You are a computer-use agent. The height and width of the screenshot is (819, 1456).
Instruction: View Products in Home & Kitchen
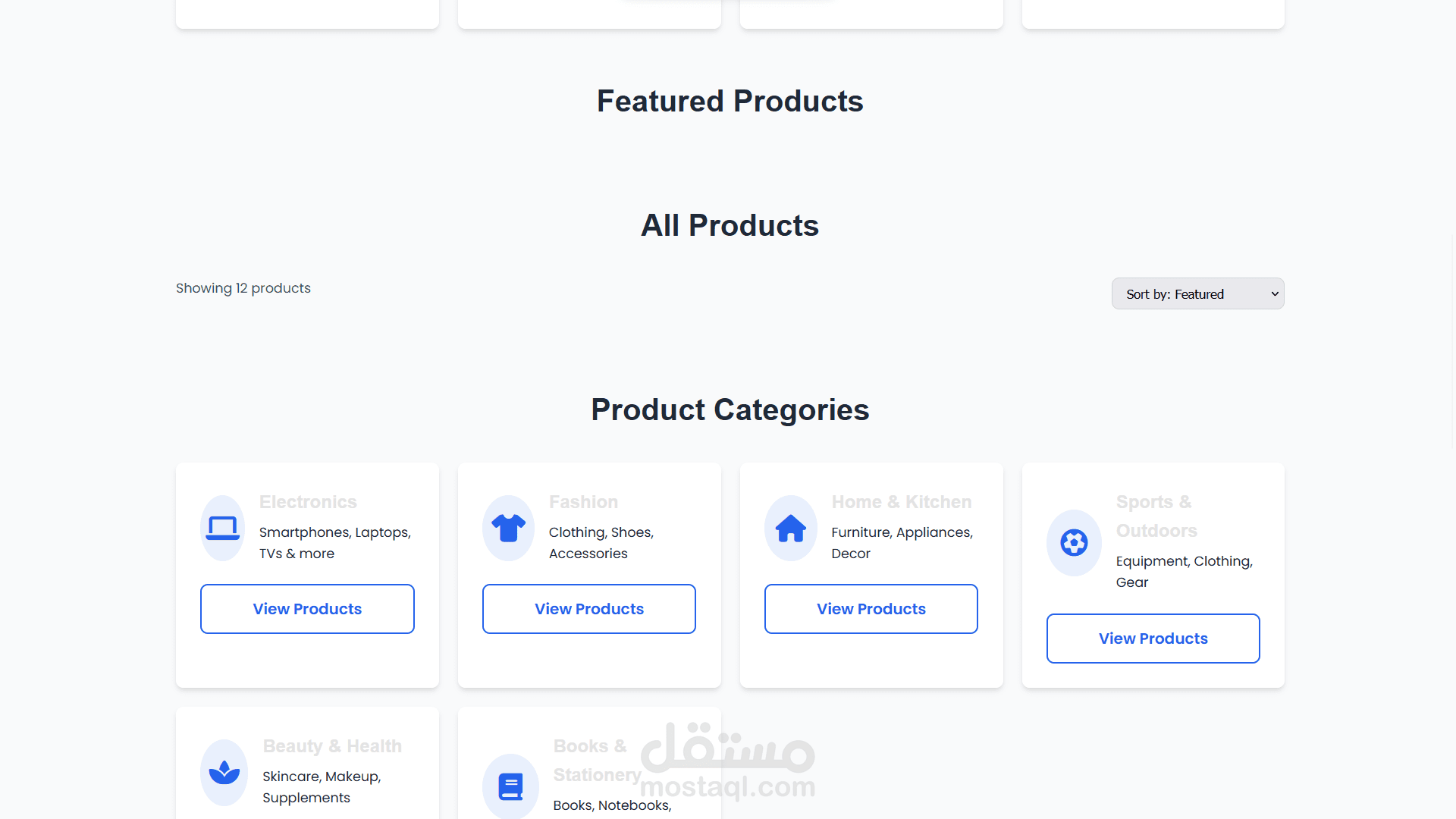871,609
